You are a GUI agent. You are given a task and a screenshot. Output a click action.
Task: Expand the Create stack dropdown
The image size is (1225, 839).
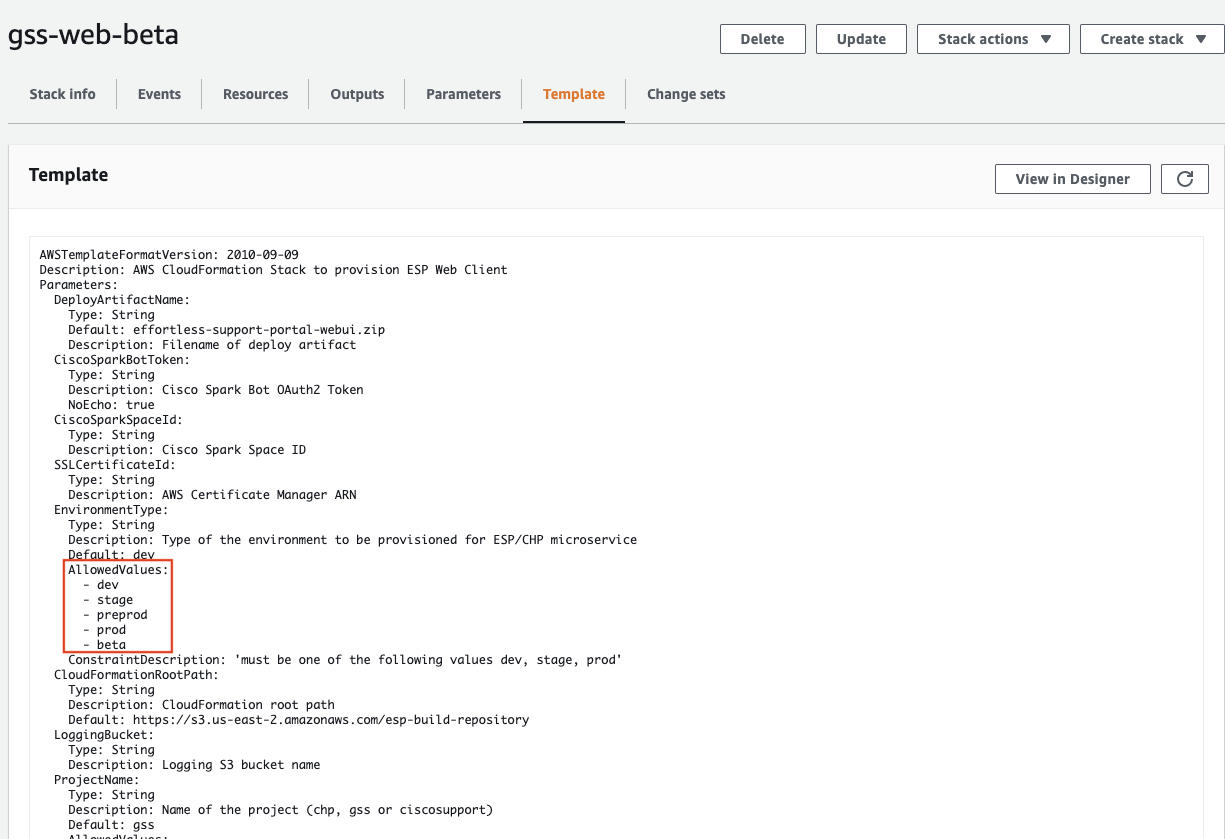point(1152,39)
